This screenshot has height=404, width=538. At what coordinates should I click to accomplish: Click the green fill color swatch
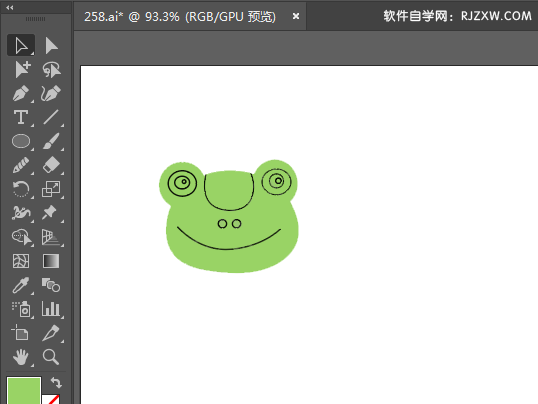tap(24, 391)
